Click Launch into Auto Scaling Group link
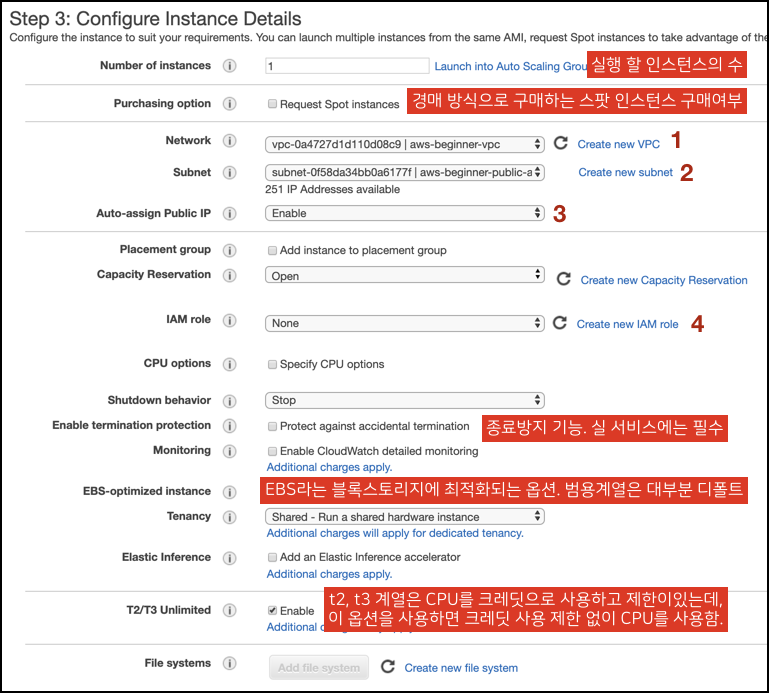 pos(511,66)
